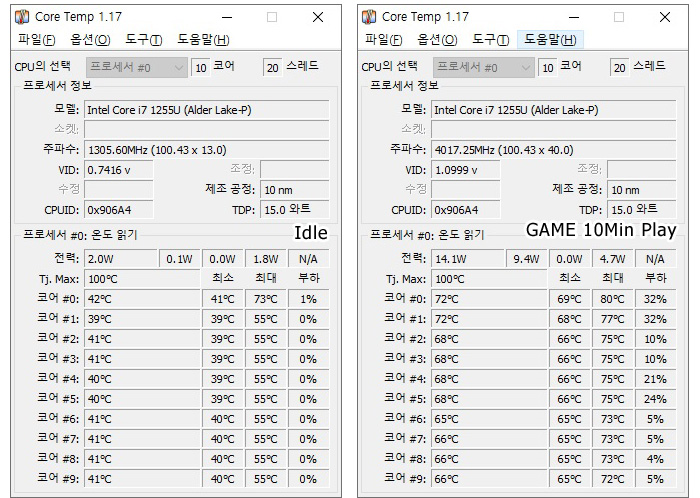
Task: Click 1305.60MHz frequency field
Action: click(207, 150)
